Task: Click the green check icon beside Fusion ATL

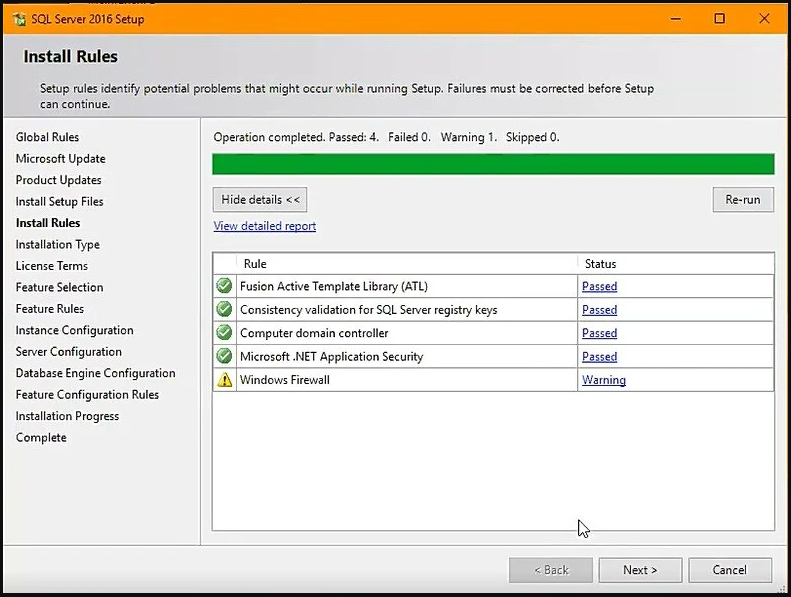Action: coord(224,286)
